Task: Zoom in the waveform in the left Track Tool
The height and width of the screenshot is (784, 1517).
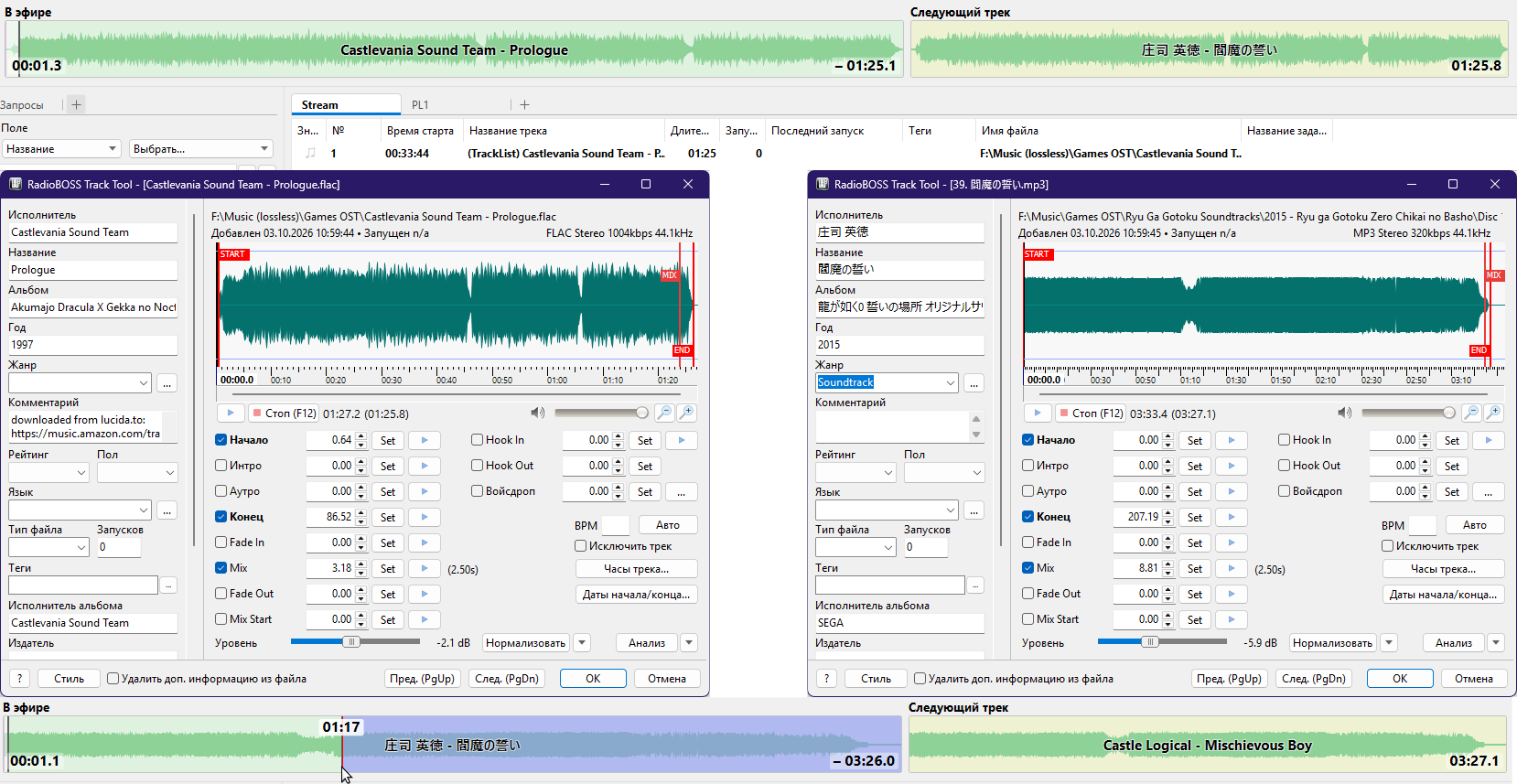Action: (x=686, y=413)
